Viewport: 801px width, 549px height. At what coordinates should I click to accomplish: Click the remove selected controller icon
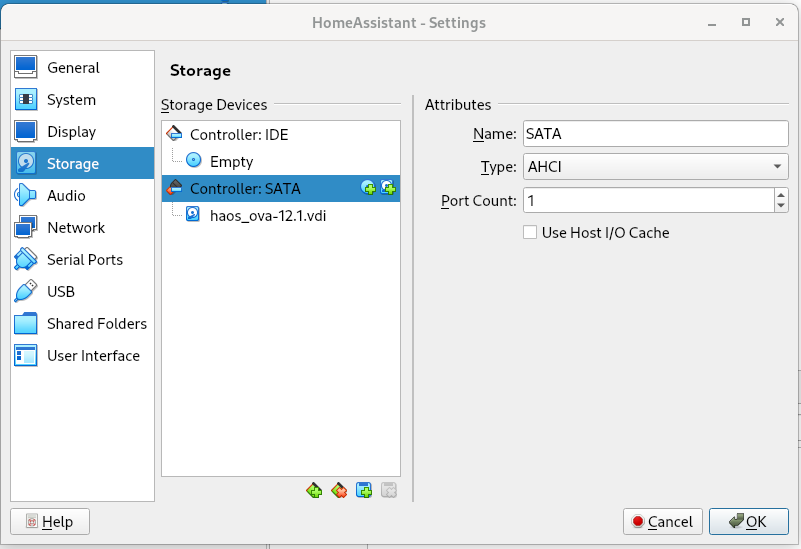click(x=339, y=490)
